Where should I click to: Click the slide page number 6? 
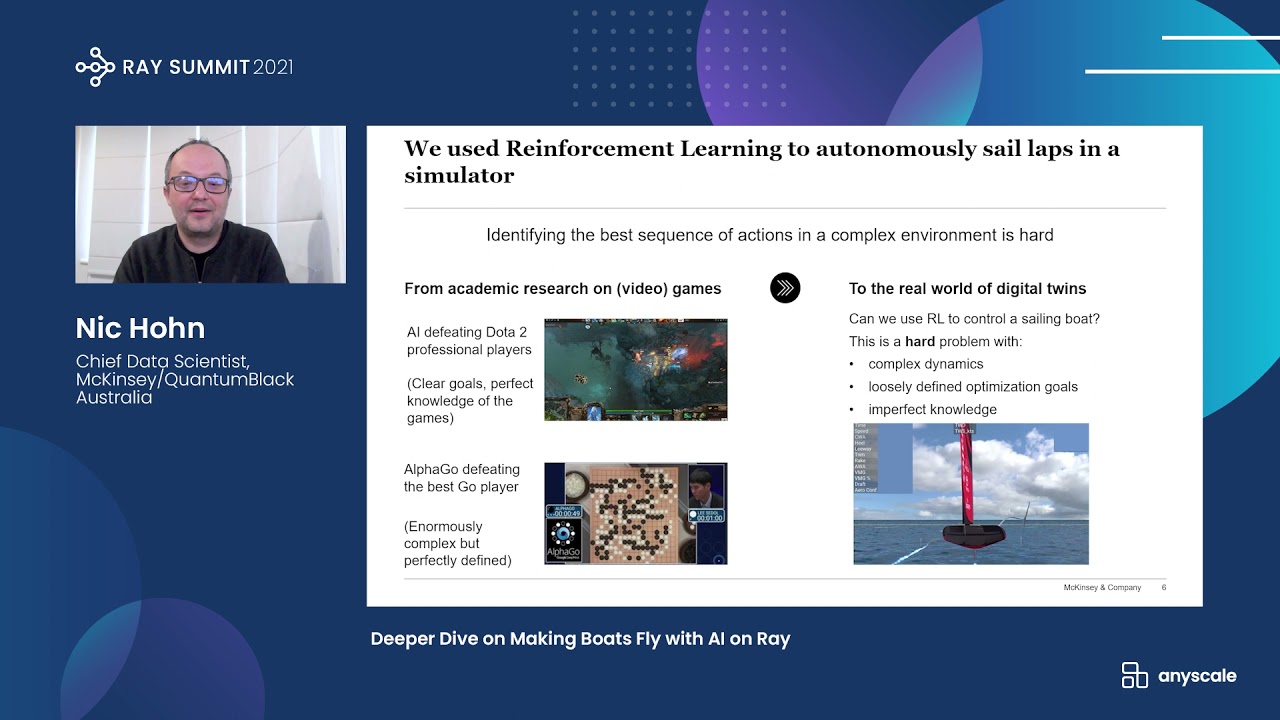(x=1164, y=587)
